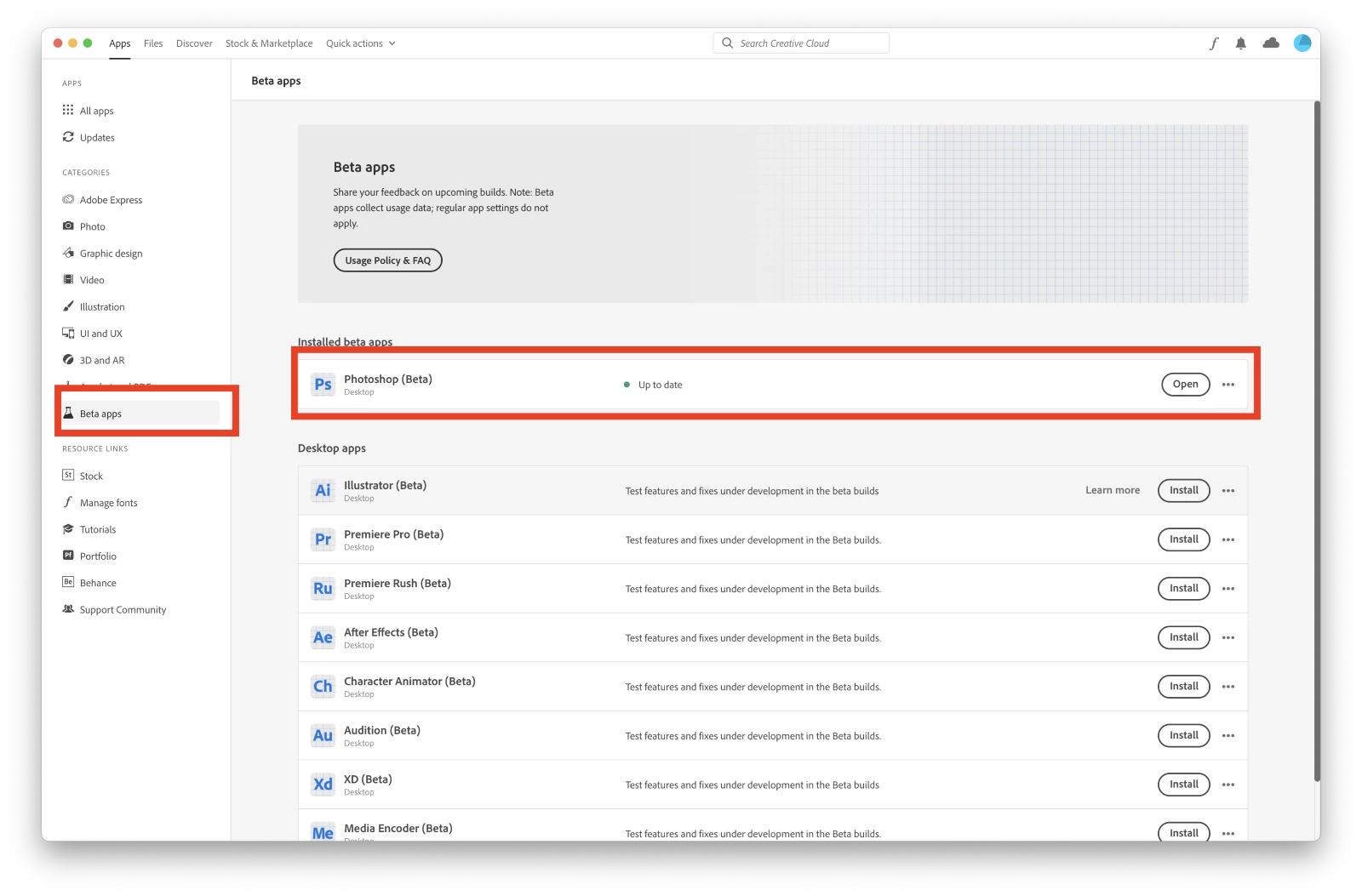Click the Audition (Beta) Au icon
The height and width of the screenshot is (896, 1362).
tap(323, 736)
